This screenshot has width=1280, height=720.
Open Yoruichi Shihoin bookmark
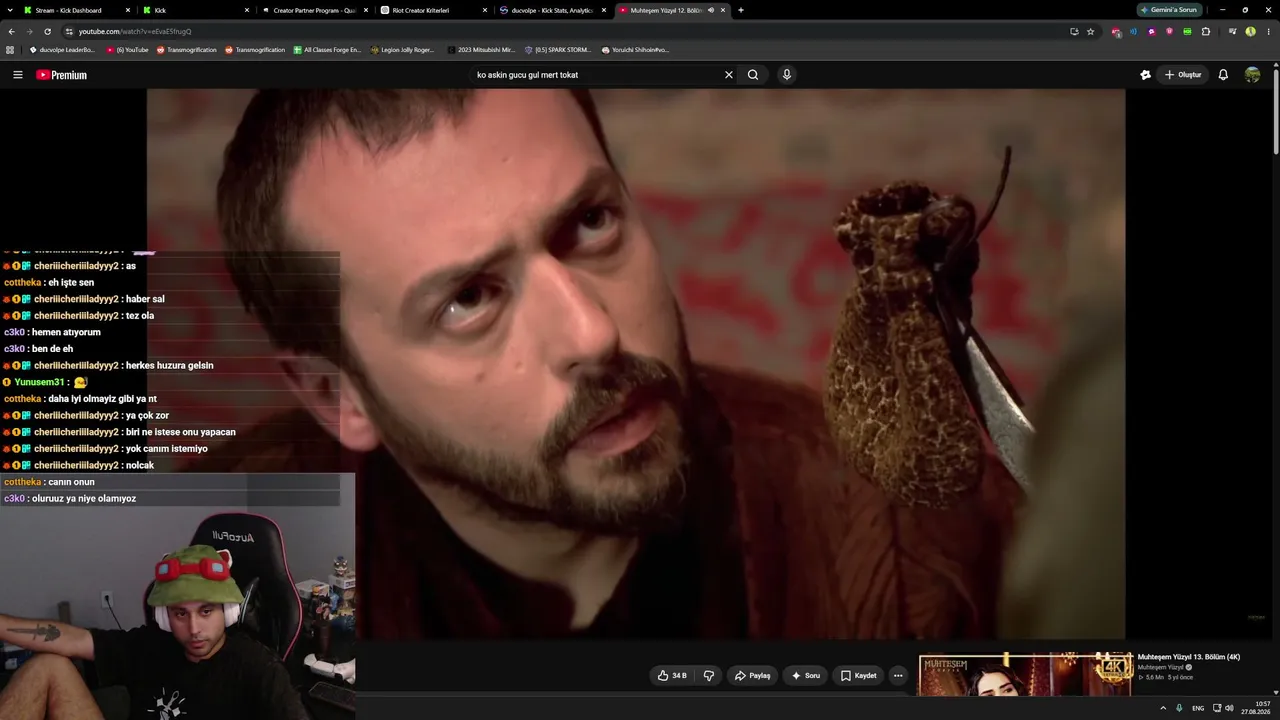tap(635, 49)
